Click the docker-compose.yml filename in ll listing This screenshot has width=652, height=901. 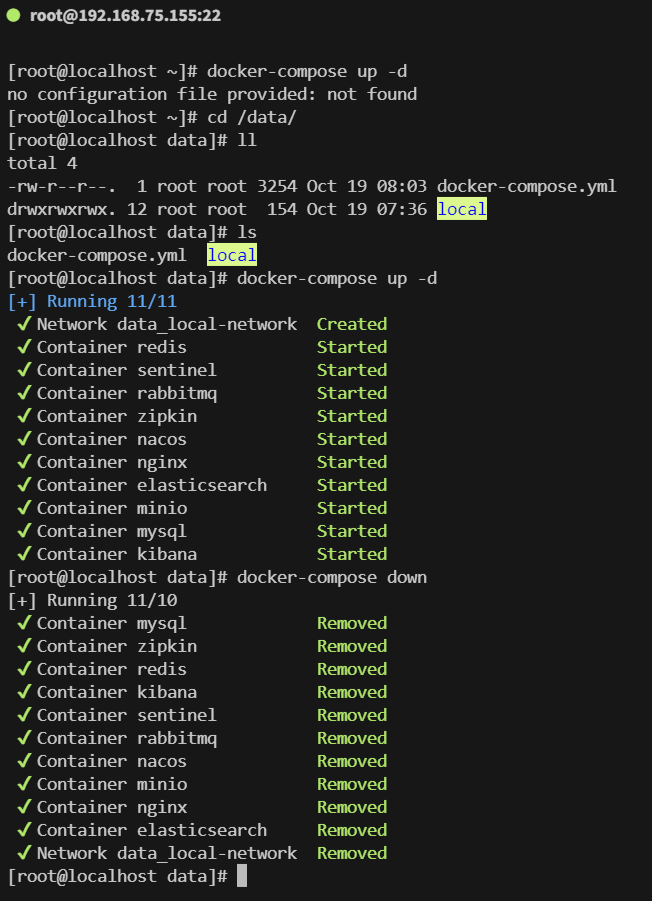pyautogui.click(x=527, y=186)
